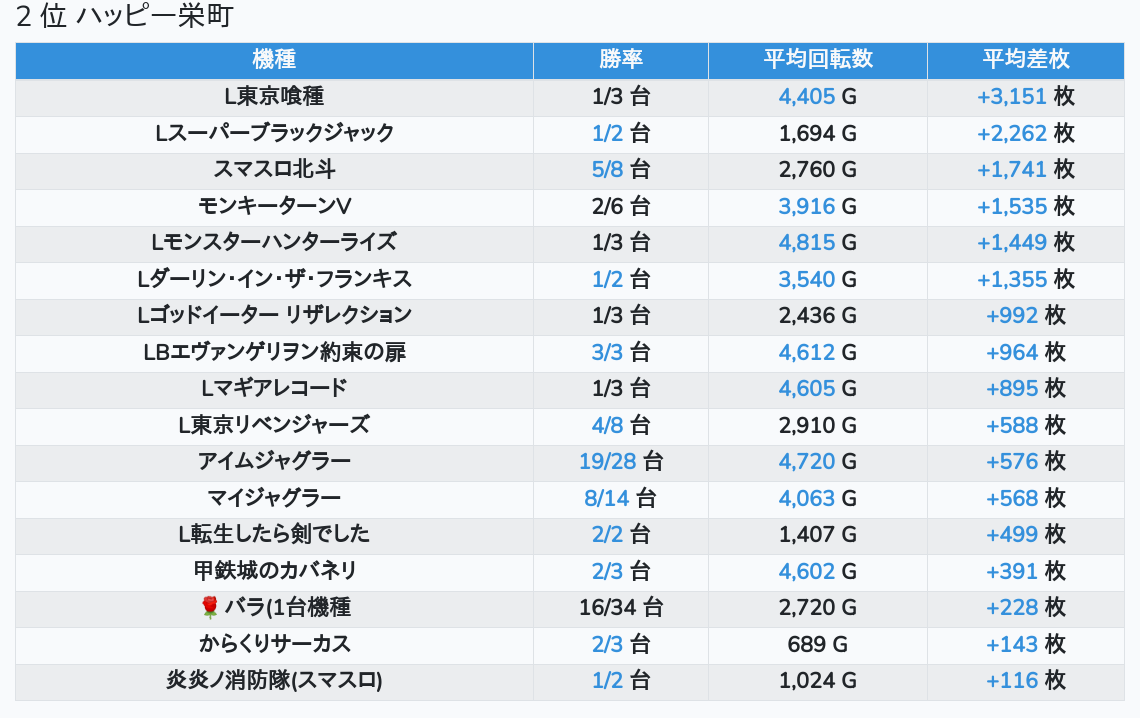Click the 2 位 ハッピー栄町 heading

(x=124, y=16)
